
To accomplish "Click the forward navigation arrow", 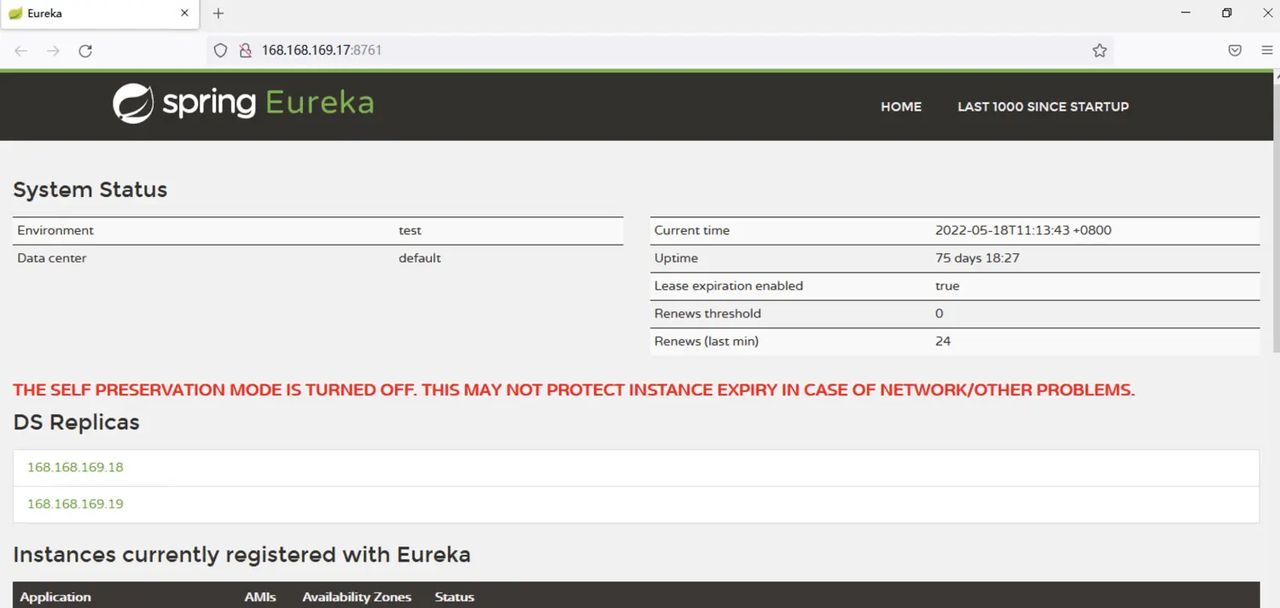I will click(x=52, y=50).
